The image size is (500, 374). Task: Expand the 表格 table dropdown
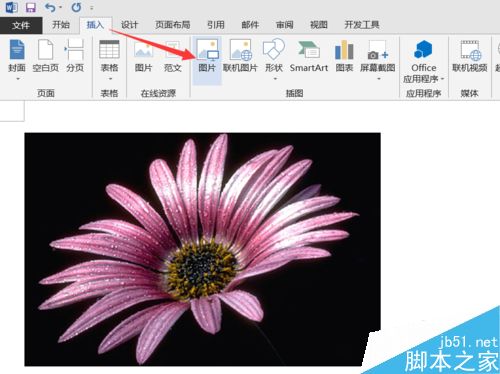(x=110, y=60)
